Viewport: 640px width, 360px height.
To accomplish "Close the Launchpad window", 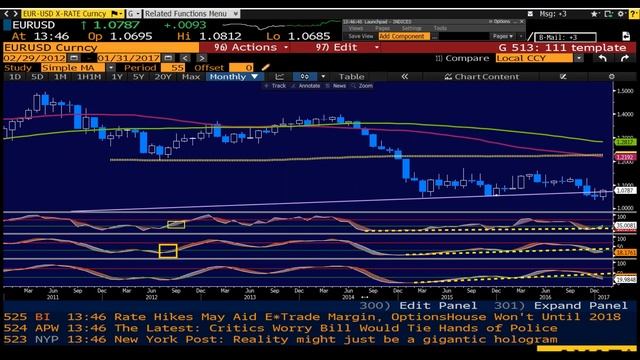I will click(x=522, y=22).
